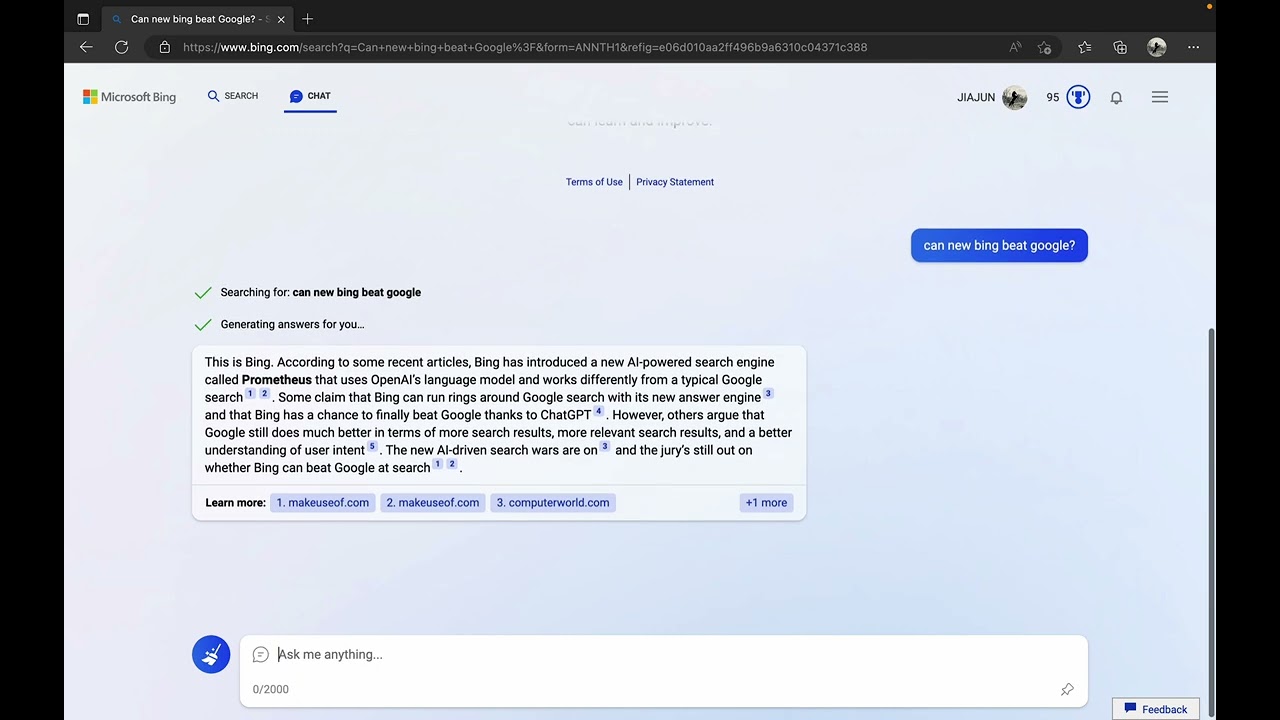The height and width of the screenshot is (720, 1280).
Task: Expand '+1 more' sources
Action: pyautogui.click(x=766, y=503)
